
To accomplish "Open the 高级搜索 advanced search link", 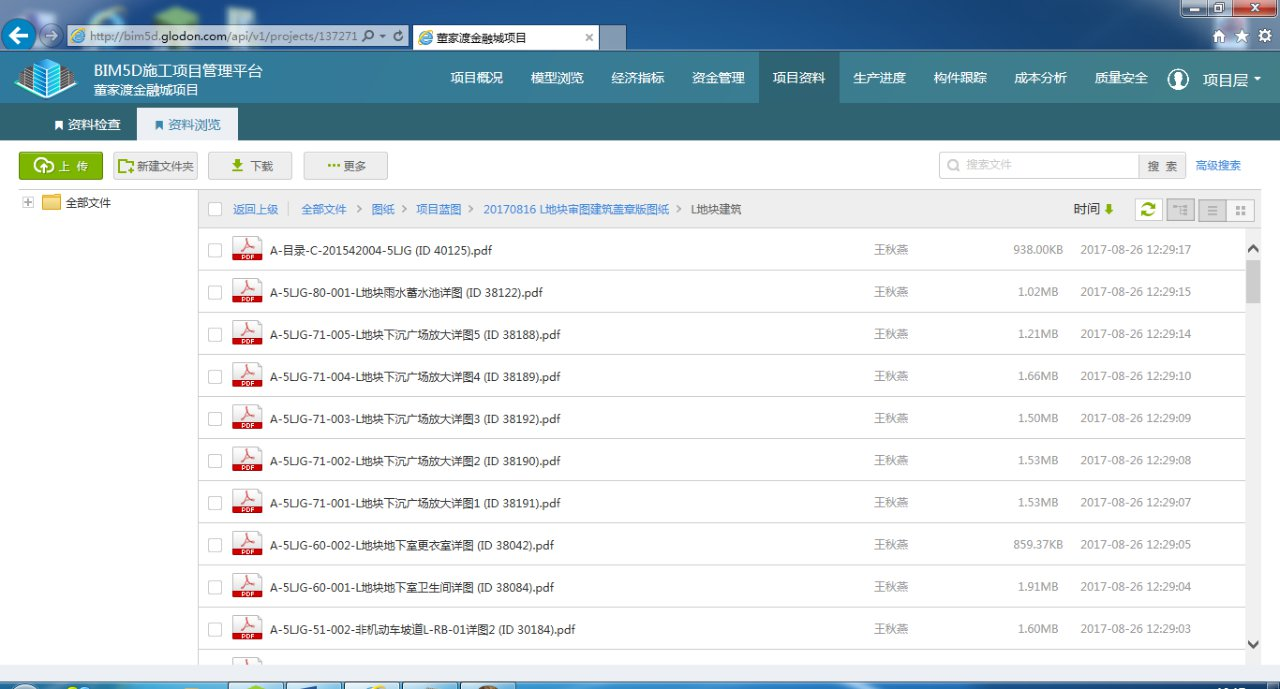I will tap(1218, 166).
